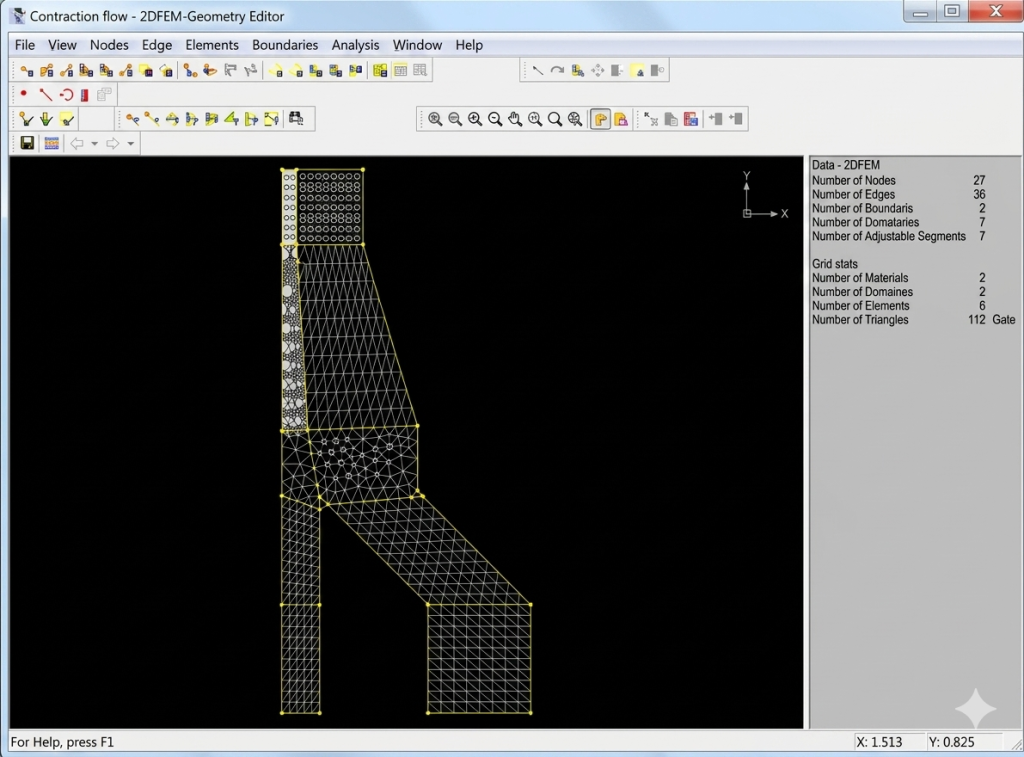Toggle the pressed orange shape display button
This screenshot has height=757, width=1024.
coord(600,119)
